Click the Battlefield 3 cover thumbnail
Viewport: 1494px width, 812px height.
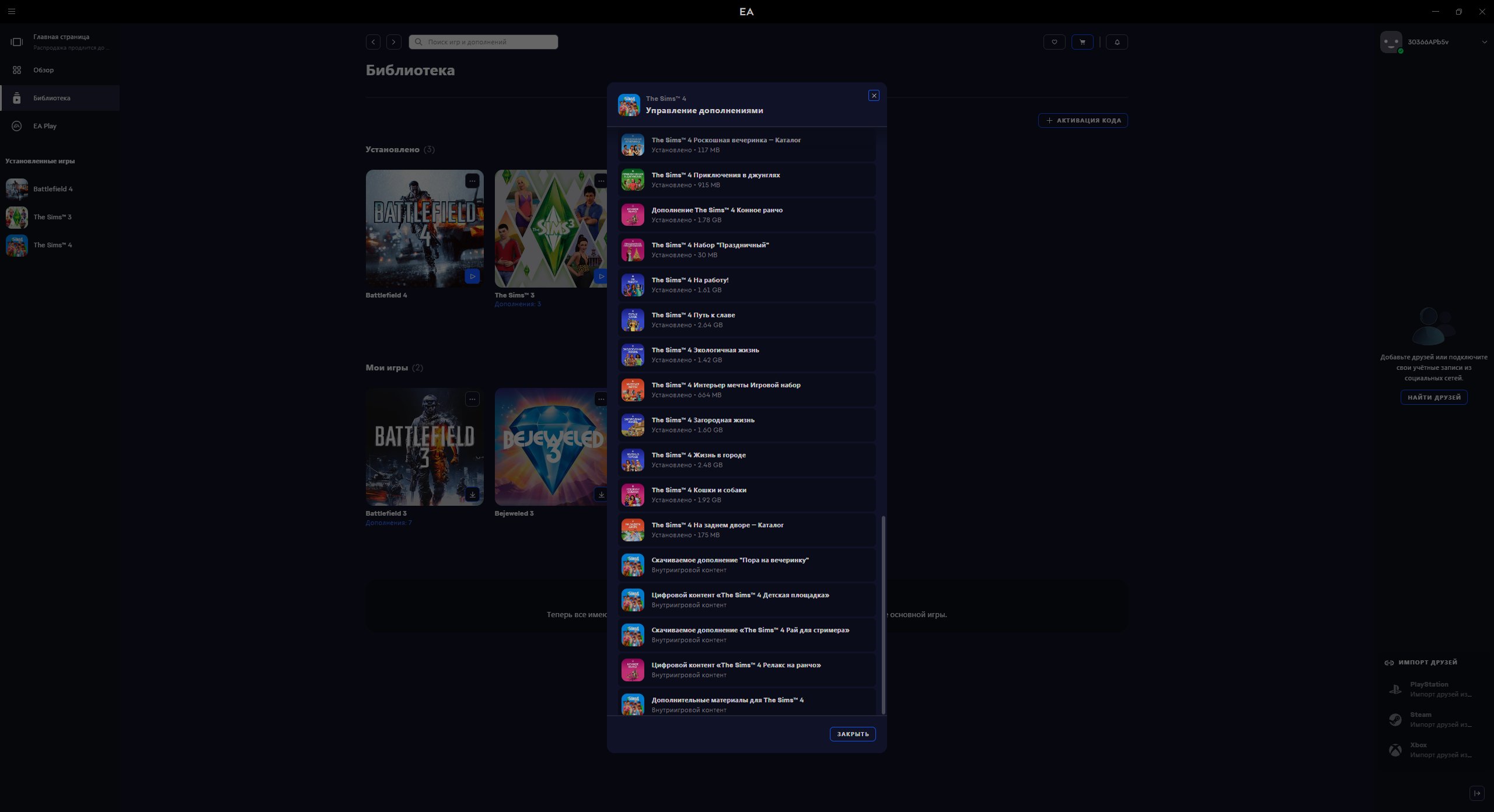coord(424,447)
